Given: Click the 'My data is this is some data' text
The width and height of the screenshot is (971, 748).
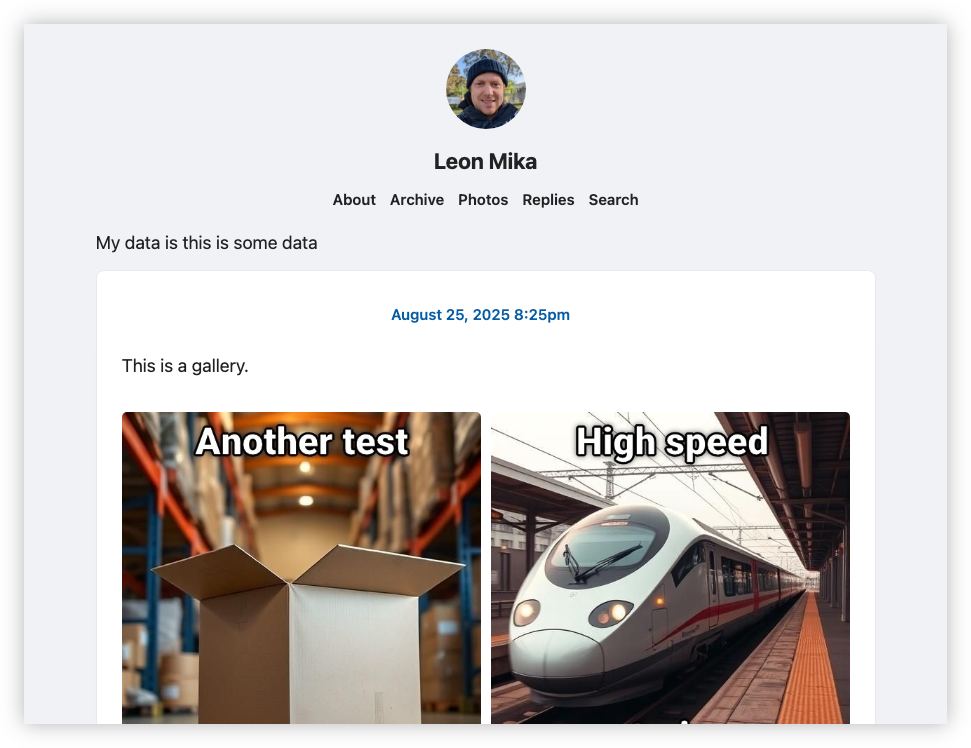Looking at the screenshot, I should pos(206,243).
